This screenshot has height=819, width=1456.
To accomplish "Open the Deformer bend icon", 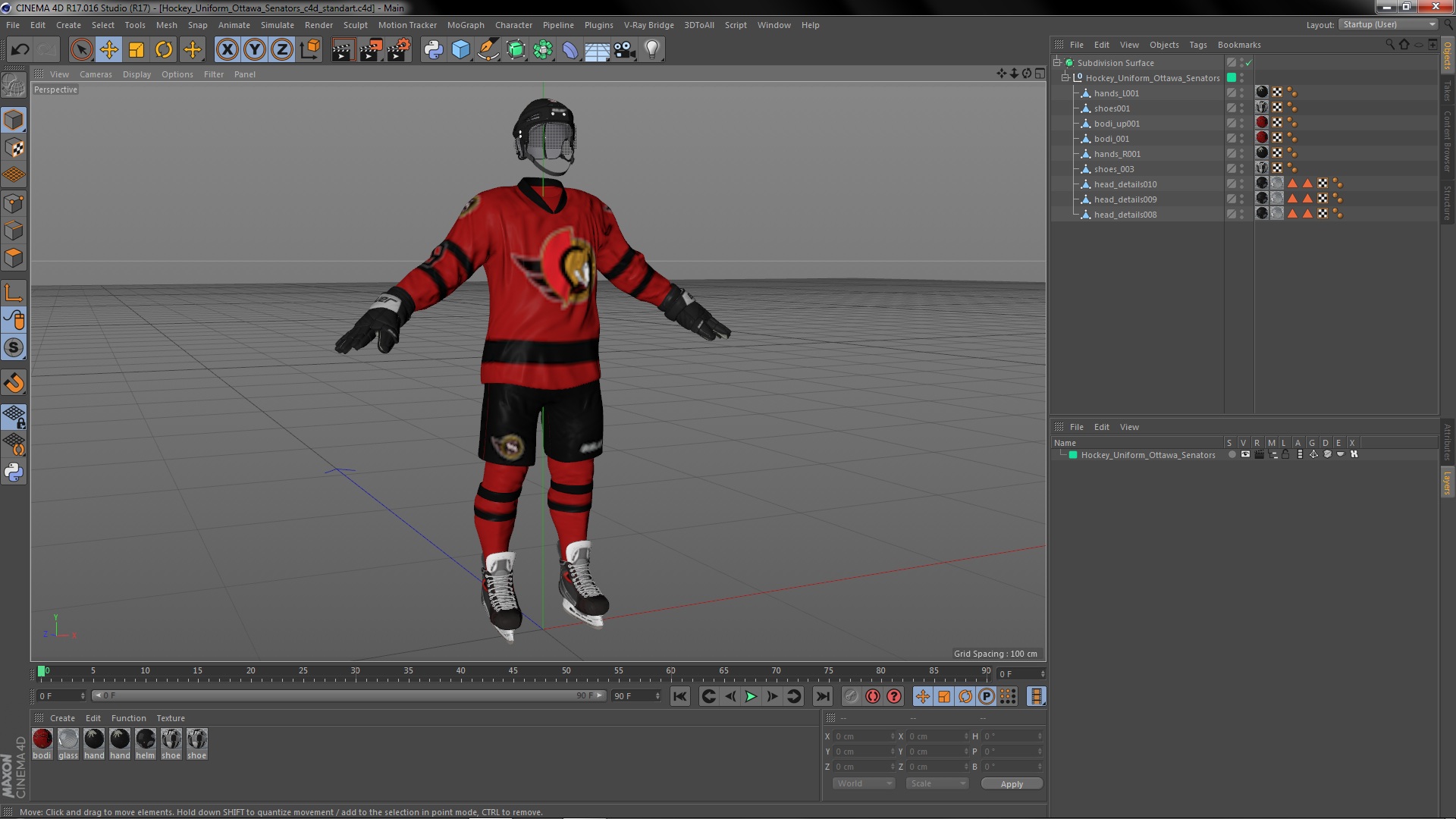I will tap(570, 50).
